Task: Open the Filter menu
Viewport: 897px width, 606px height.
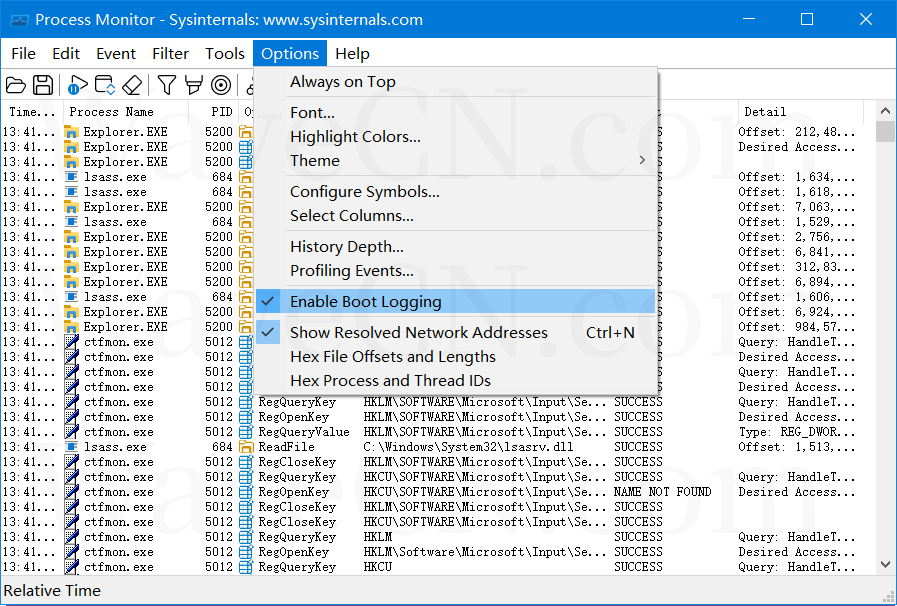Action: (x=170, y=54)
